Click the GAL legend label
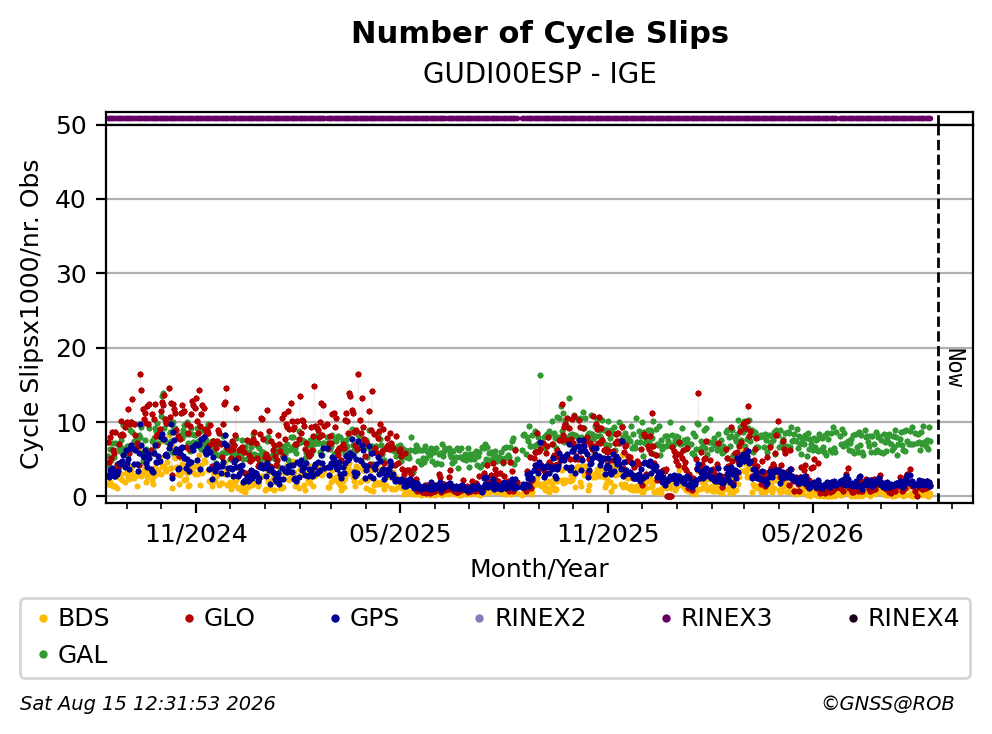992x734 pixels. (x=83, y=654)
